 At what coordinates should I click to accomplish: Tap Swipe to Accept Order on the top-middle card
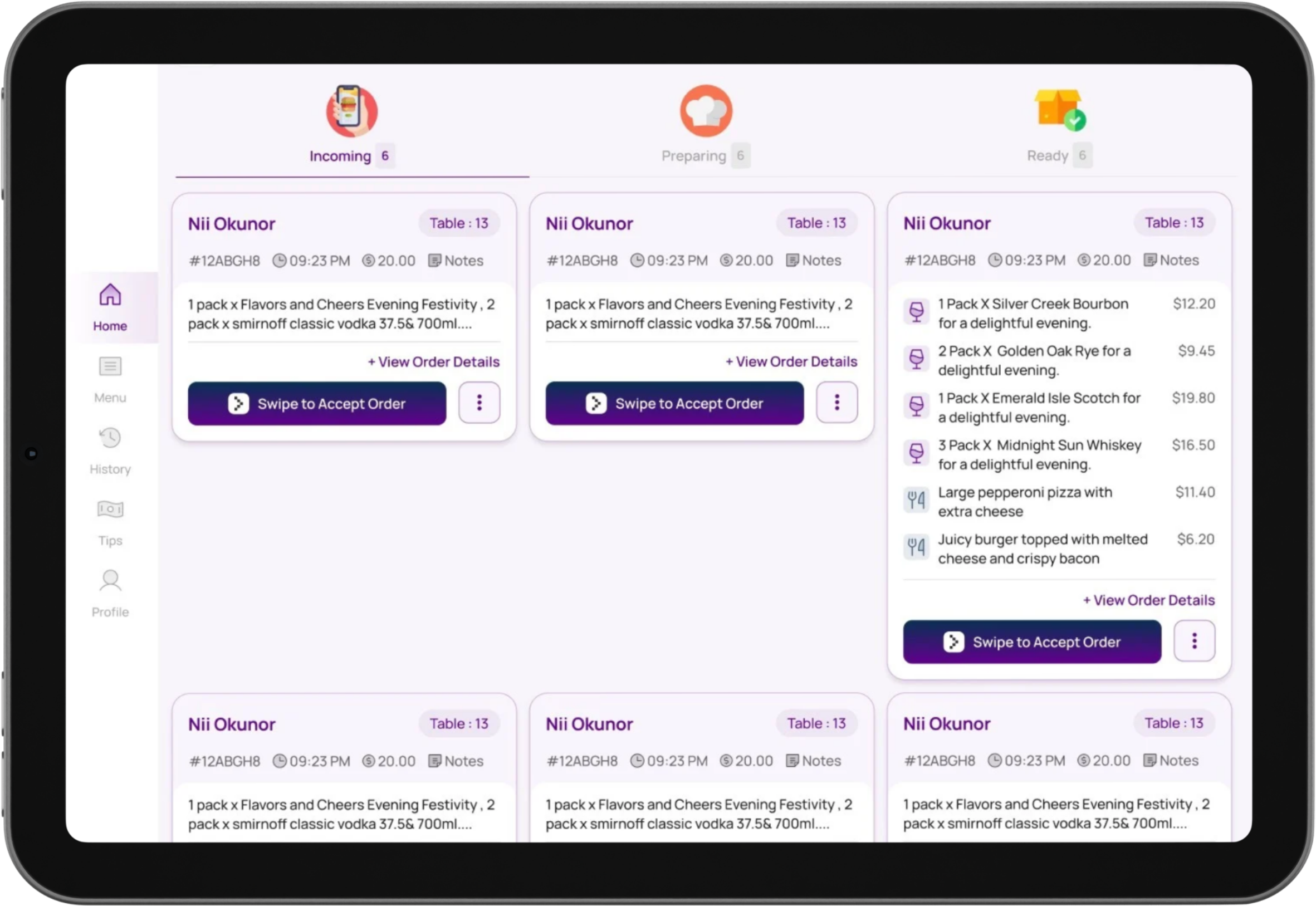(674, 403)
